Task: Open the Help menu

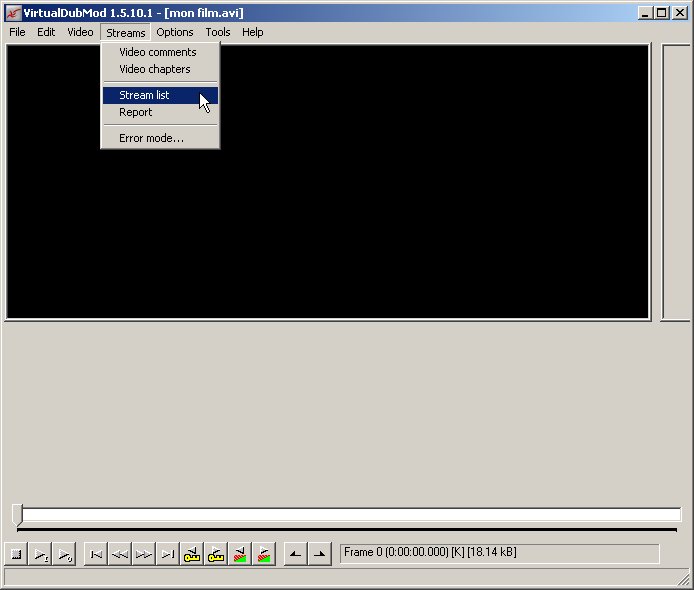Action: [x=253, y=32]
